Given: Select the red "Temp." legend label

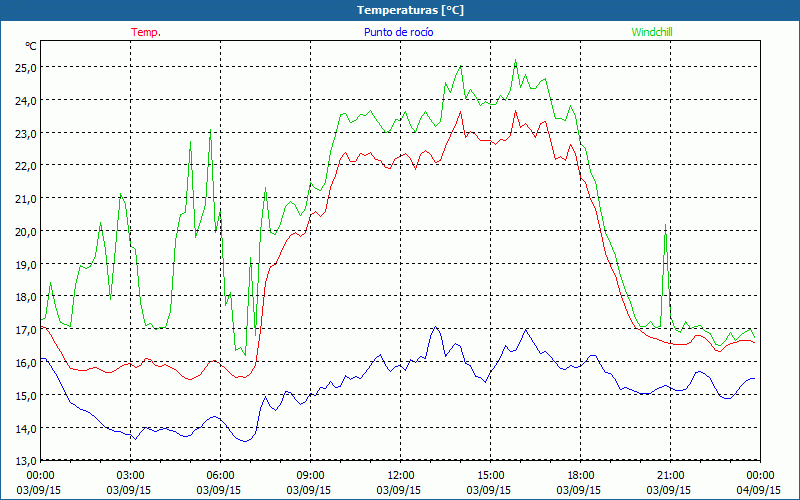Looking at the screenshot, I should 146,32.
